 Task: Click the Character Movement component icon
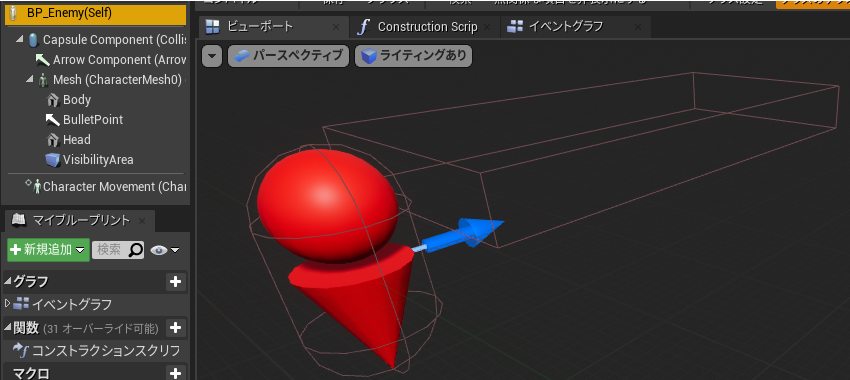click(x=37, y=186)
